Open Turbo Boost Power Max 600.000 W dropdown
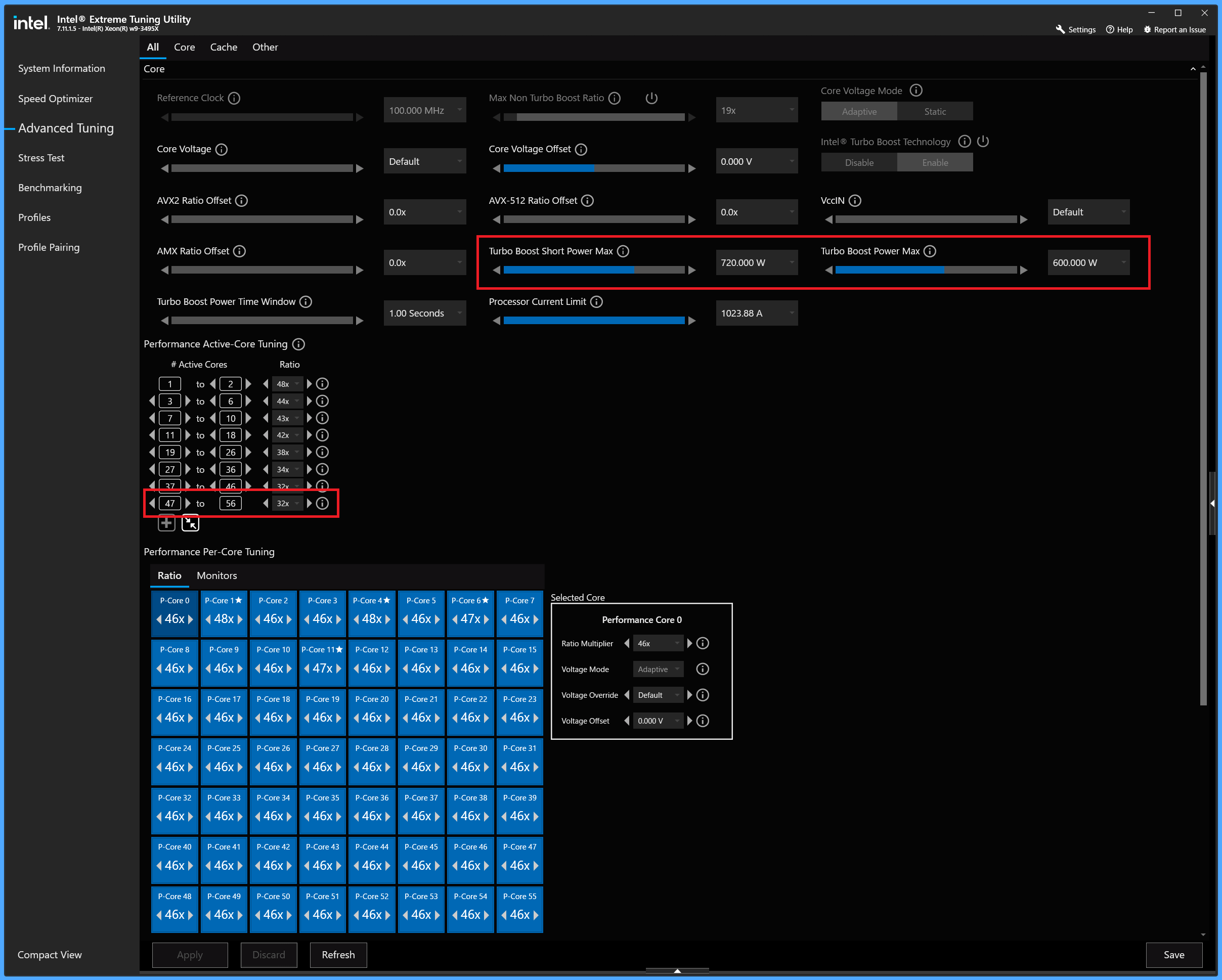The image size is (1222, 980). [1088, 263]
